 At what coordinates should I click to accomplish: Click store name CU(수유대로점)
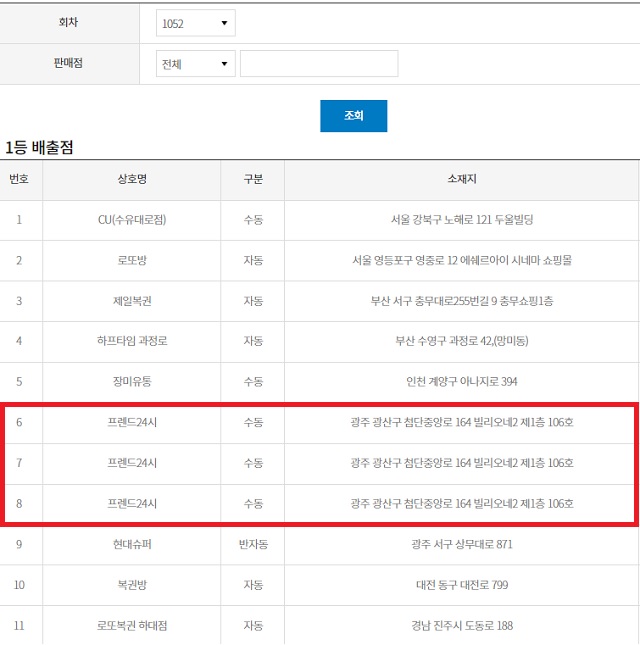(x=132, y=220)
